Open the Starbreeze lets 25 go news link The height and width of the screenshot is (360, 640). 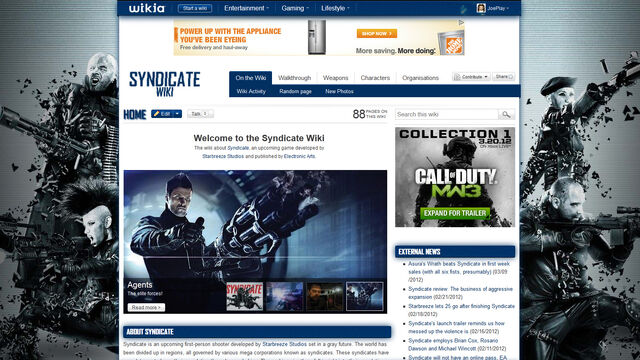[x=461, y=306]
